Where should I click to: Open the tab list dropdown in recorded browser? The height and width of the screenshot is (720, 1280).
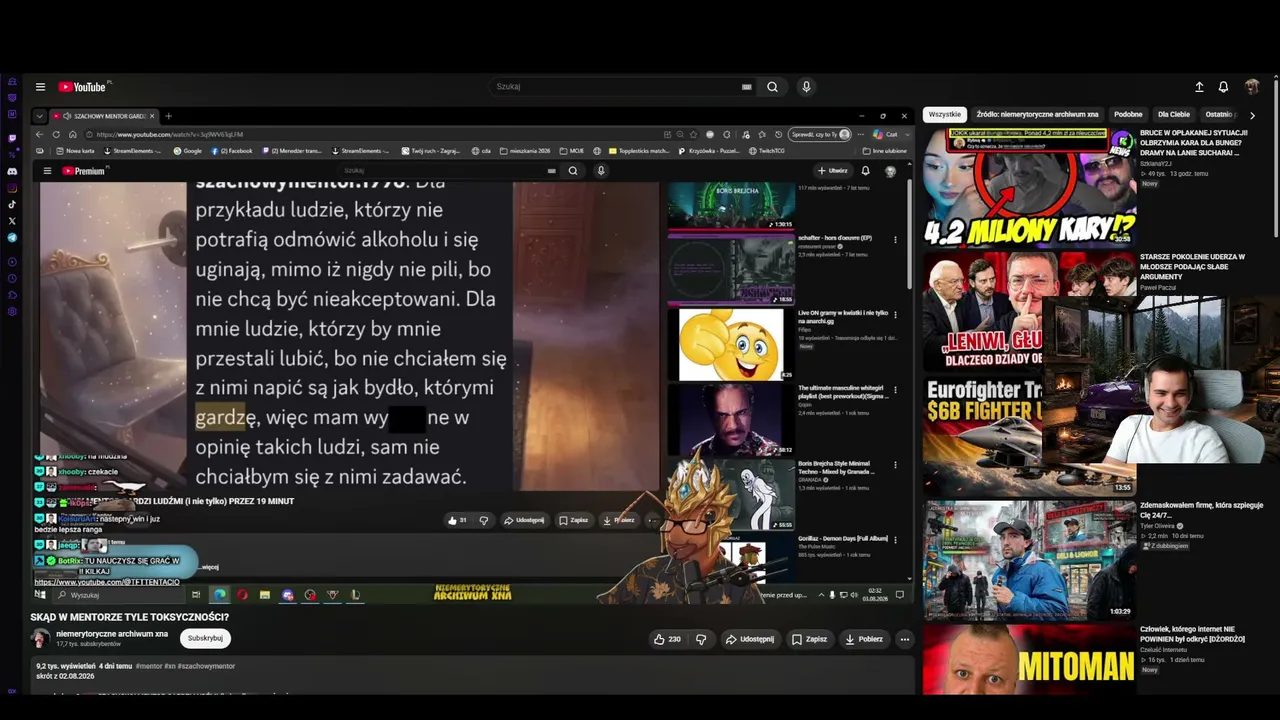(x=40, y=116)
